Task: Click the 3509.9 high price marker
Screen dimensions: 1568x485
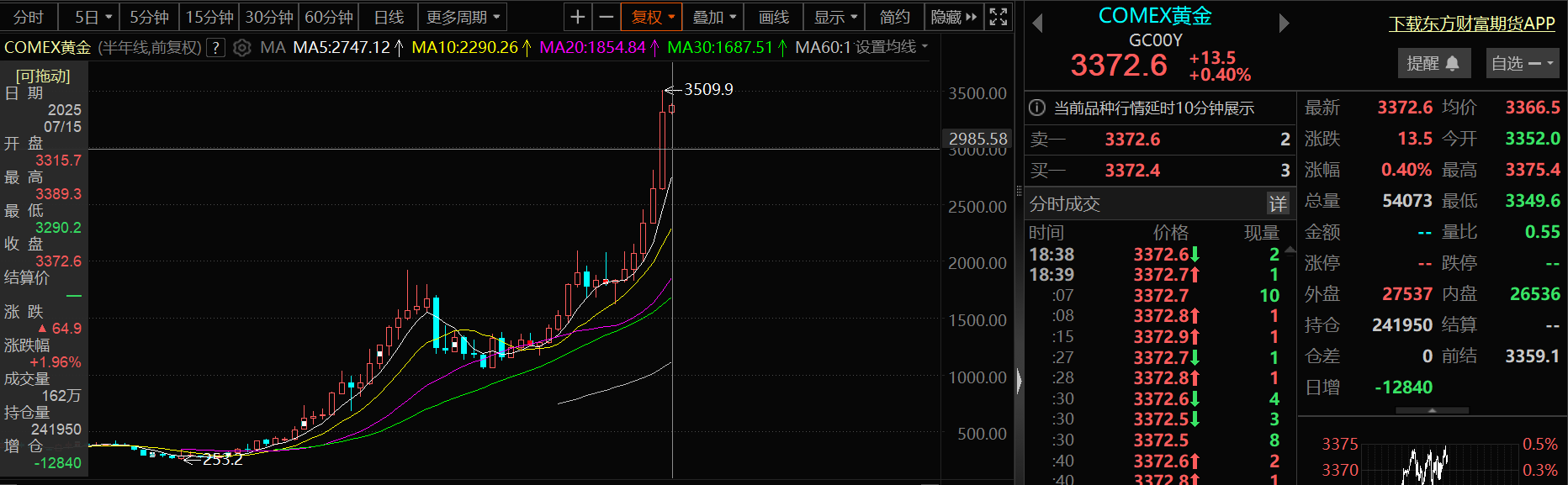Action: 708,89
